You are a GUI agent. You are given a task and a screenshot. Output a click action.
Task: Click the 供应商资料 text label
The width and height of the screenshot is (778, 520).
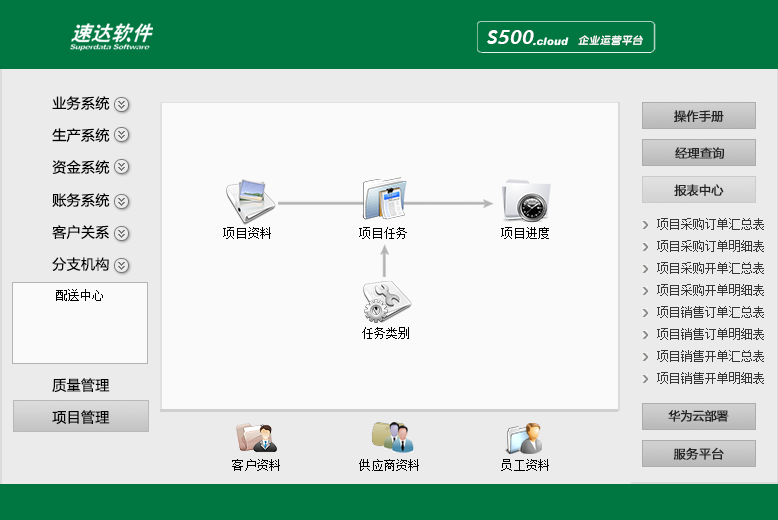click(x=389, y=465)
